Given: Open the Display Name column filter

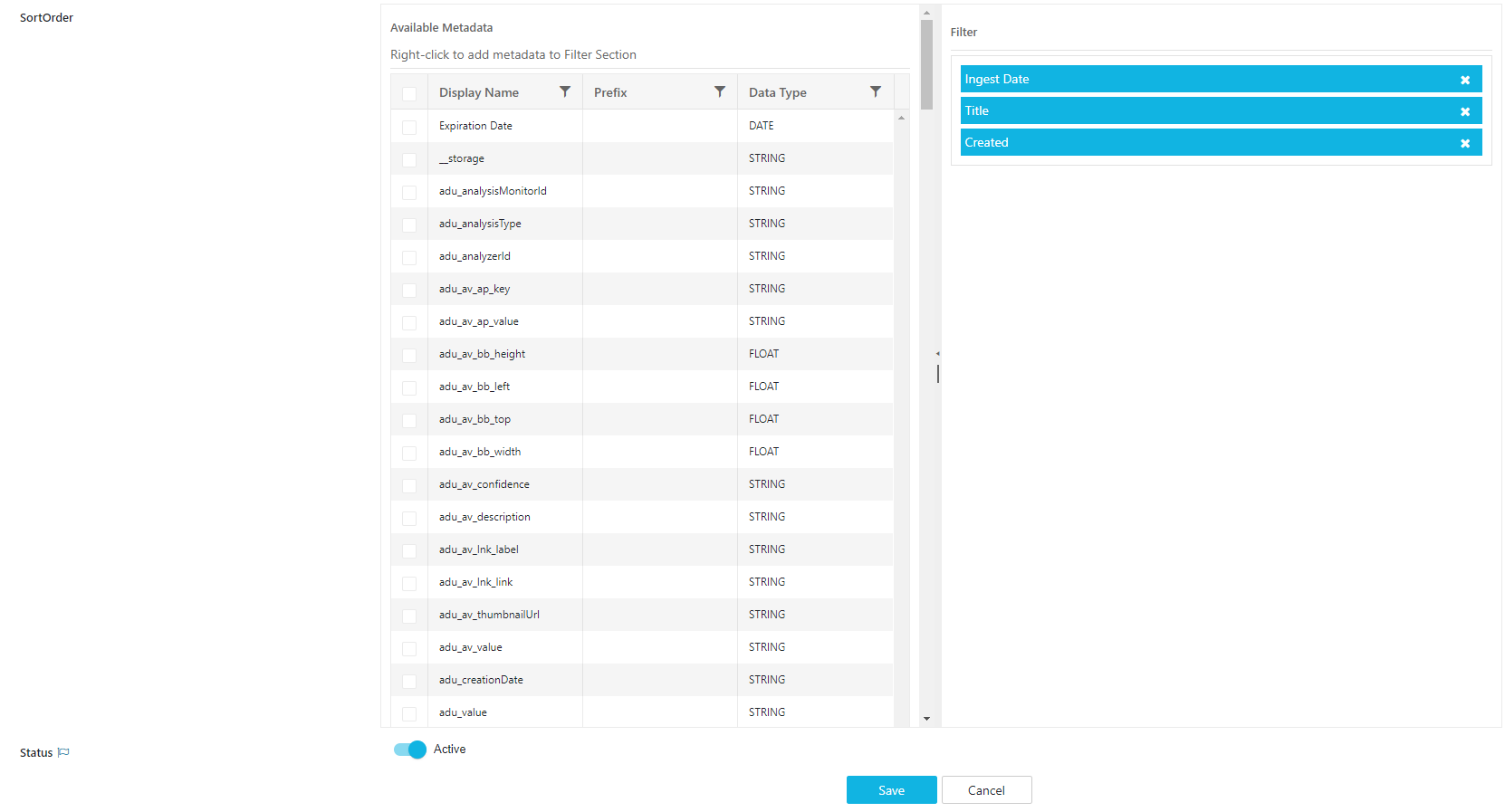Looking at the screenshot, I should (x=565, y=92).
